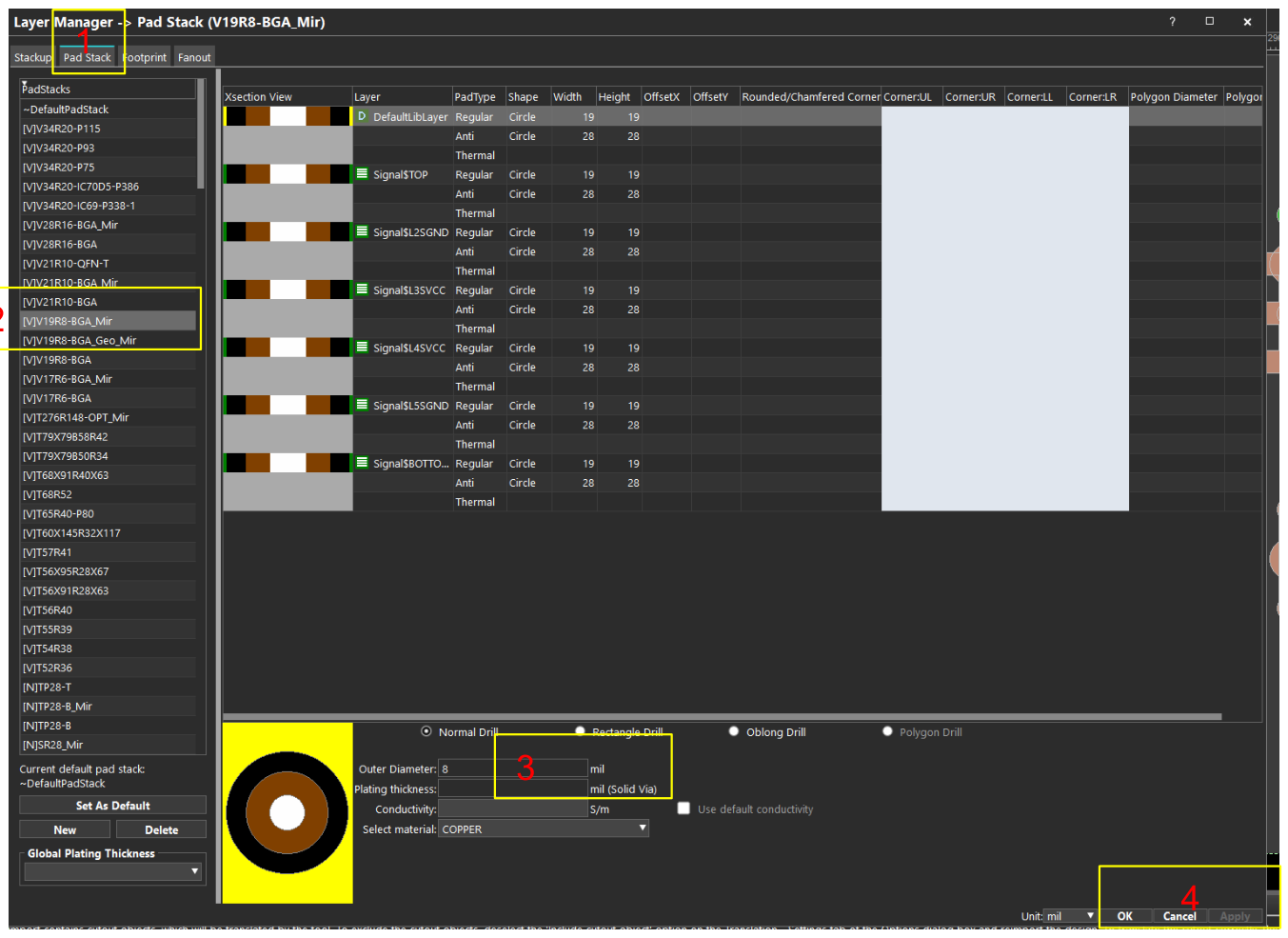Open the Footprint tab
The height and width of the screenshot is (938, 1288).
pyautogui.click(x=145, y=57)
